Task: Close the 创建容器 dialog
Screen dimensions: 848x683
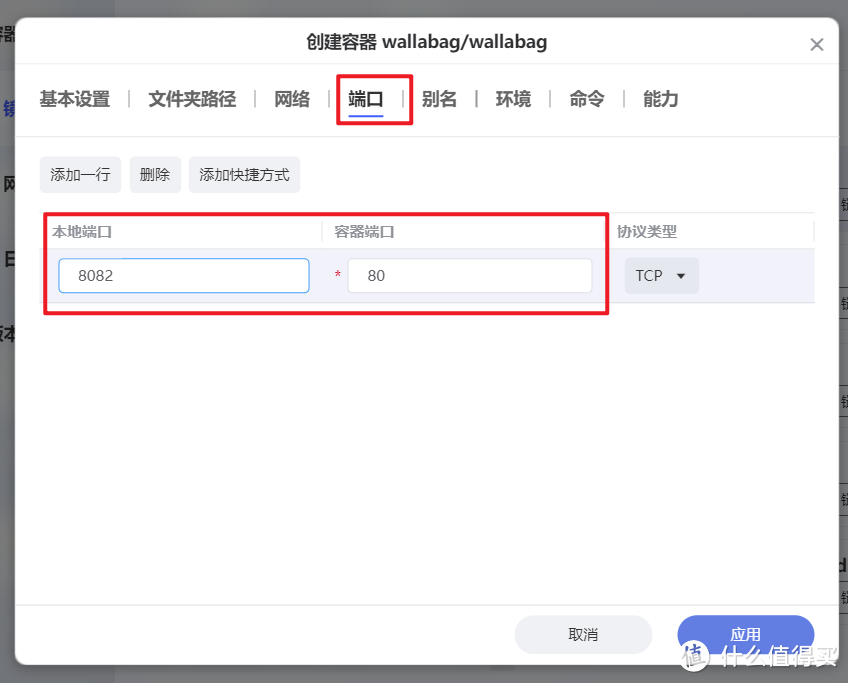Action: point(817,44)
